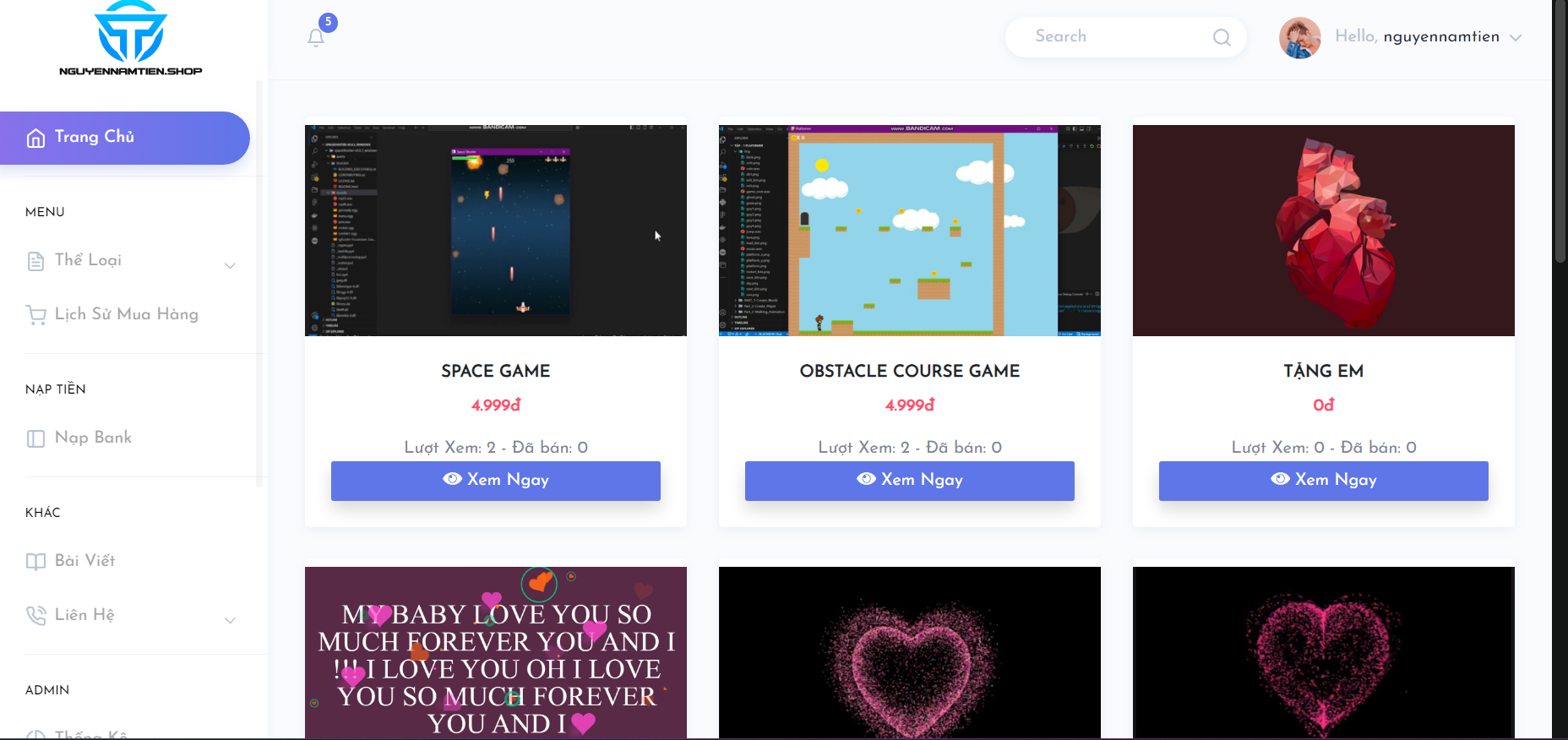Expand the Liên Hệ submenu chevron
The height and width of the screenshot is (740, 1568).
click(x=230, y=620)
